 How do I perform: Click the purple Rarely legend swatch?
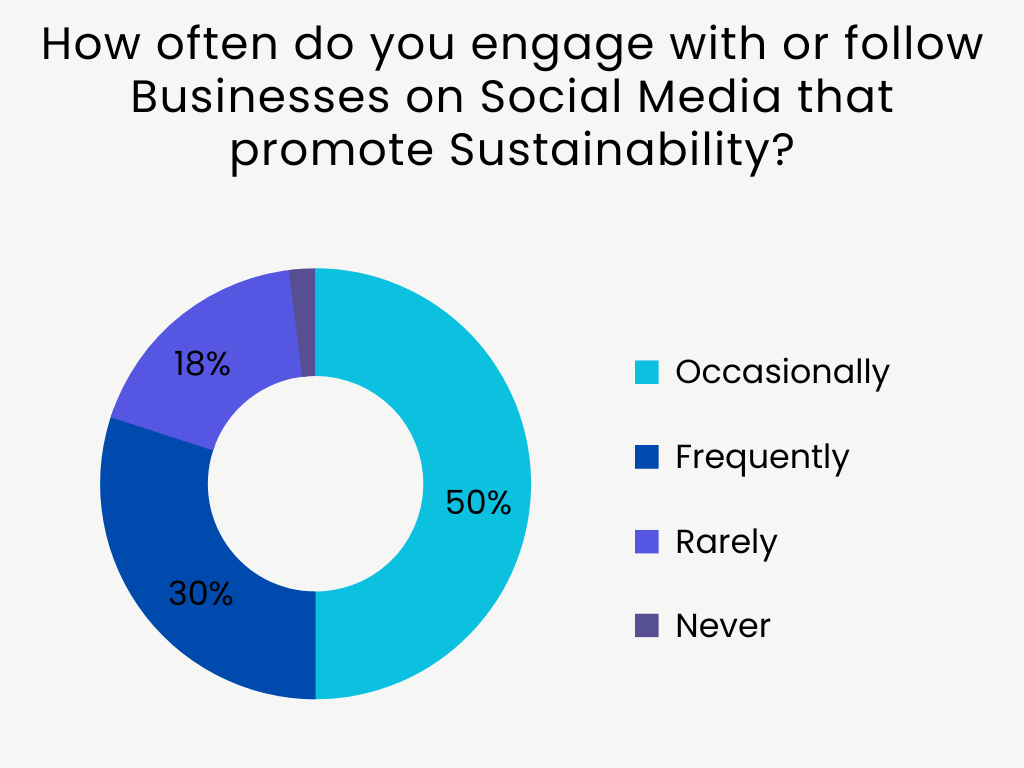tap(647, 542)
